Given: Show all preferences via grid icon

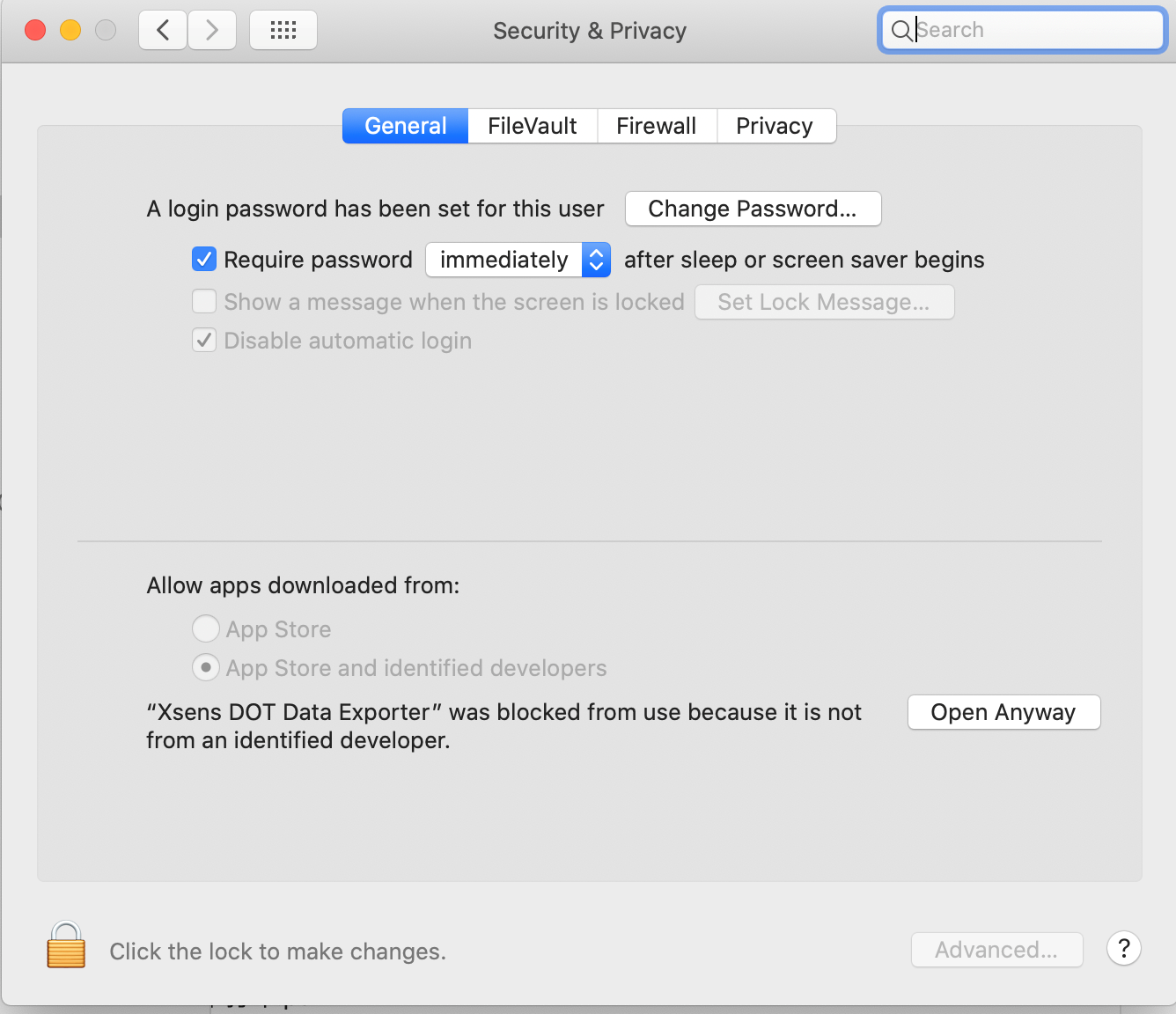Looking at the screenshot, I should coord(283,31).
